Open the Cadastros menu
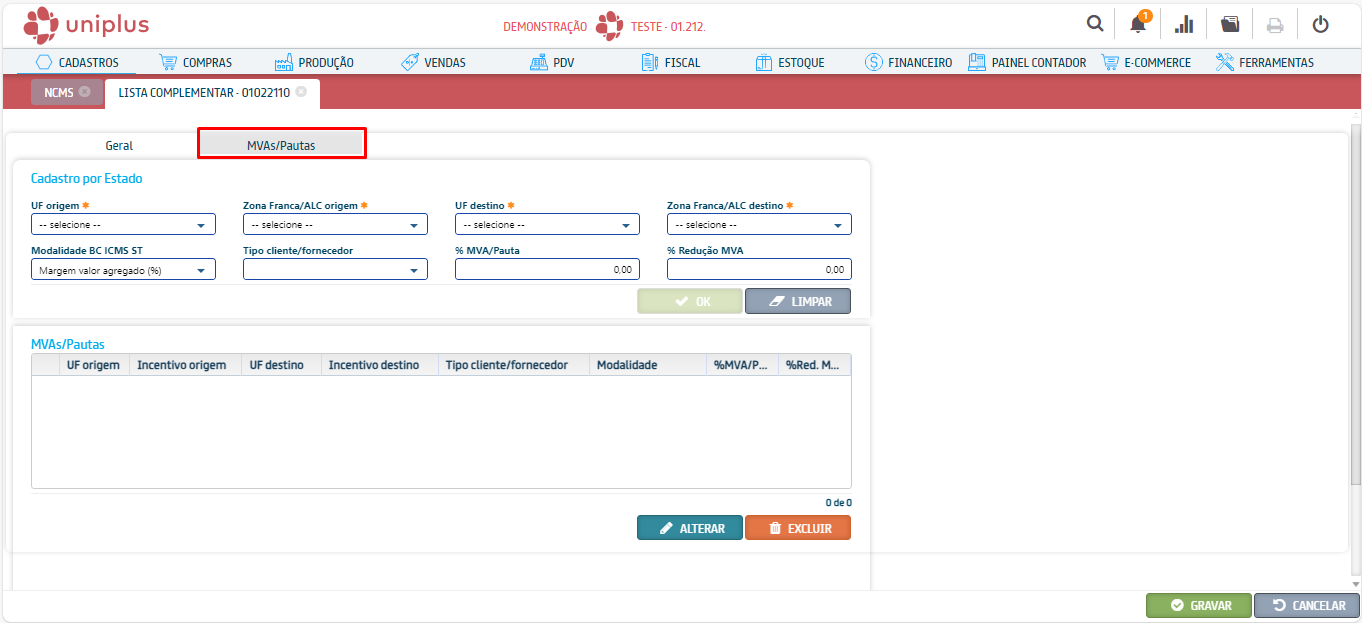This screenshot has width=1362, height=623. [77, 62]
